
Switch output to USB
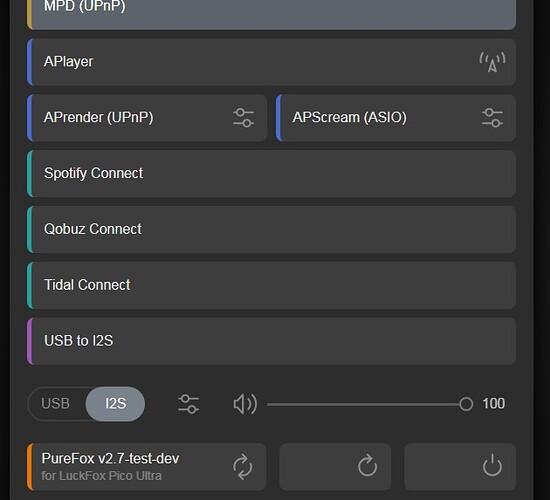click(55, 404)
